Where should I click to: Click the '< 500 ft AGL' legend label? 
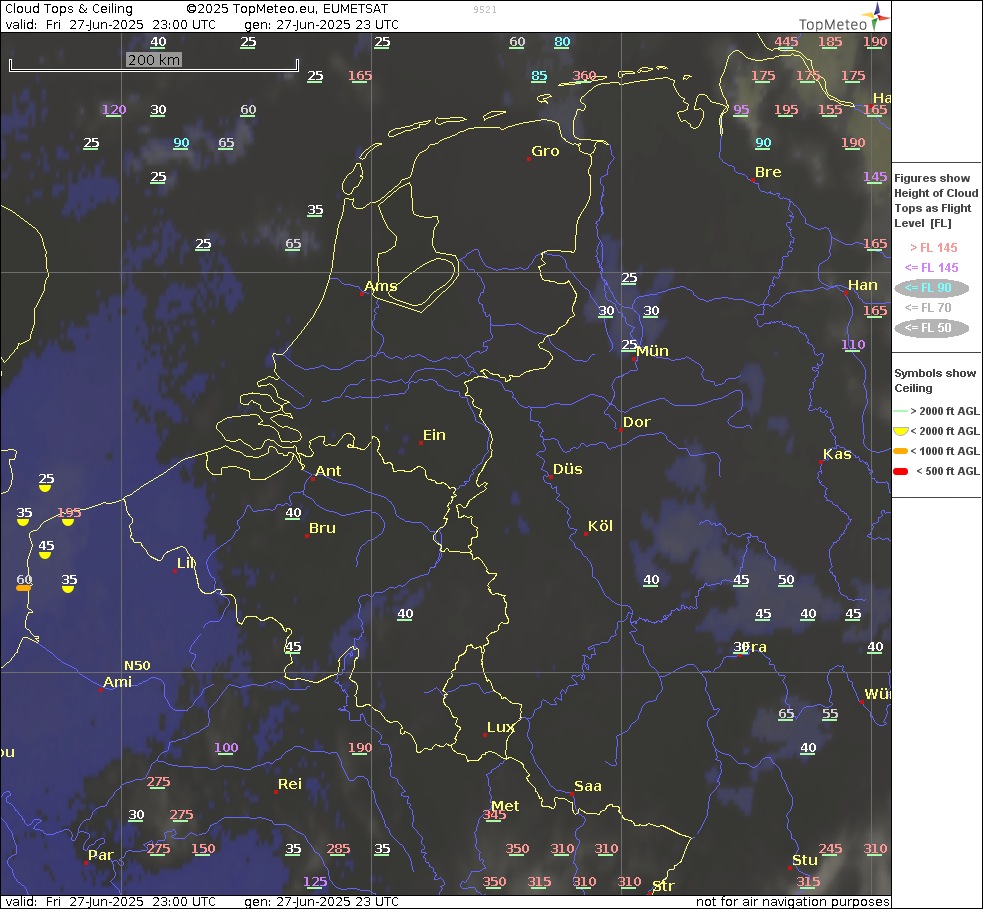[947, 471]
